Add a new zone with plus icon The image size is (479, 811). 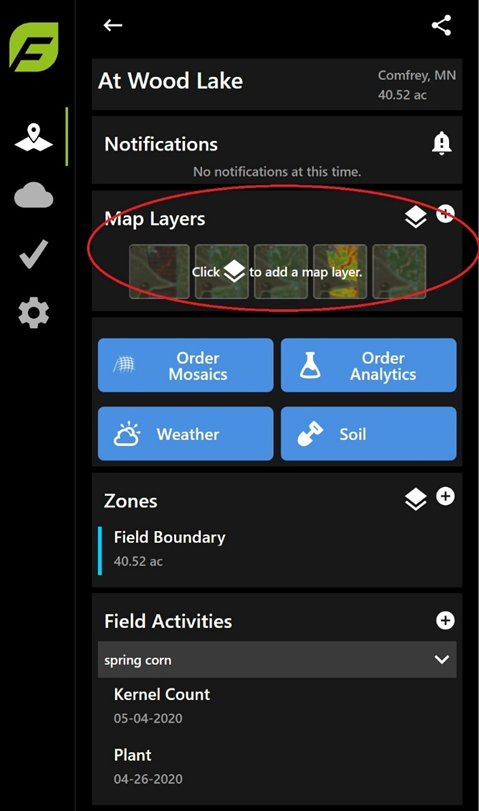445,496
